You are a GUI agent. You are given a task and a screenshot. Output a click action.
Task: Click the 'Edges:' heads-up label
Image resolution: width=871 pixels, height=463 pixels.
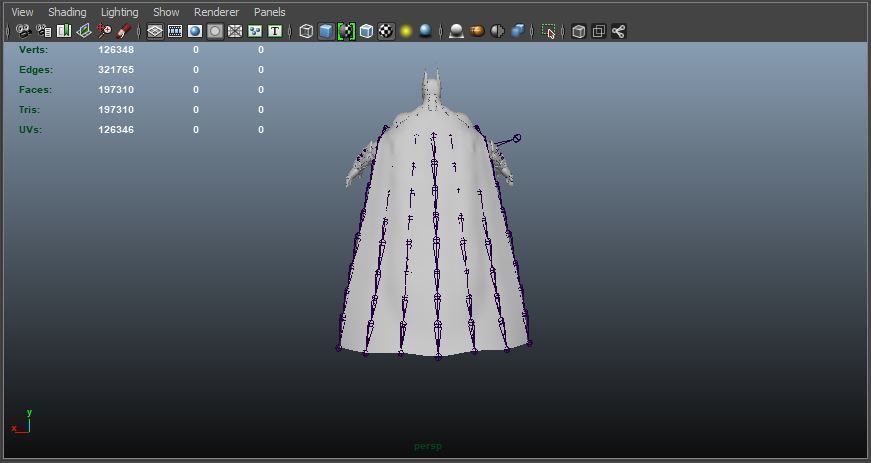tap(36, 69)
